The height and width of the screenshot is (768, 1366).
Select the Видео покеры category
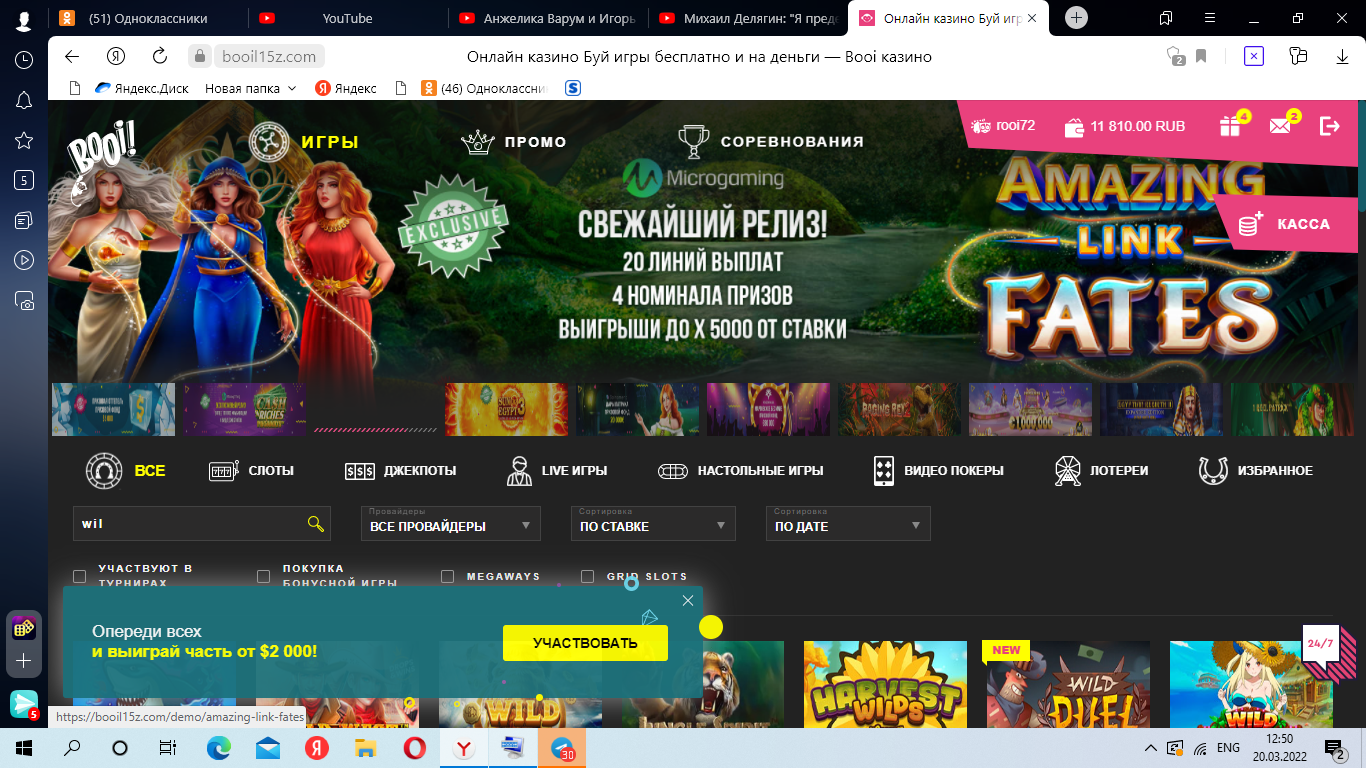click(938, 470)
